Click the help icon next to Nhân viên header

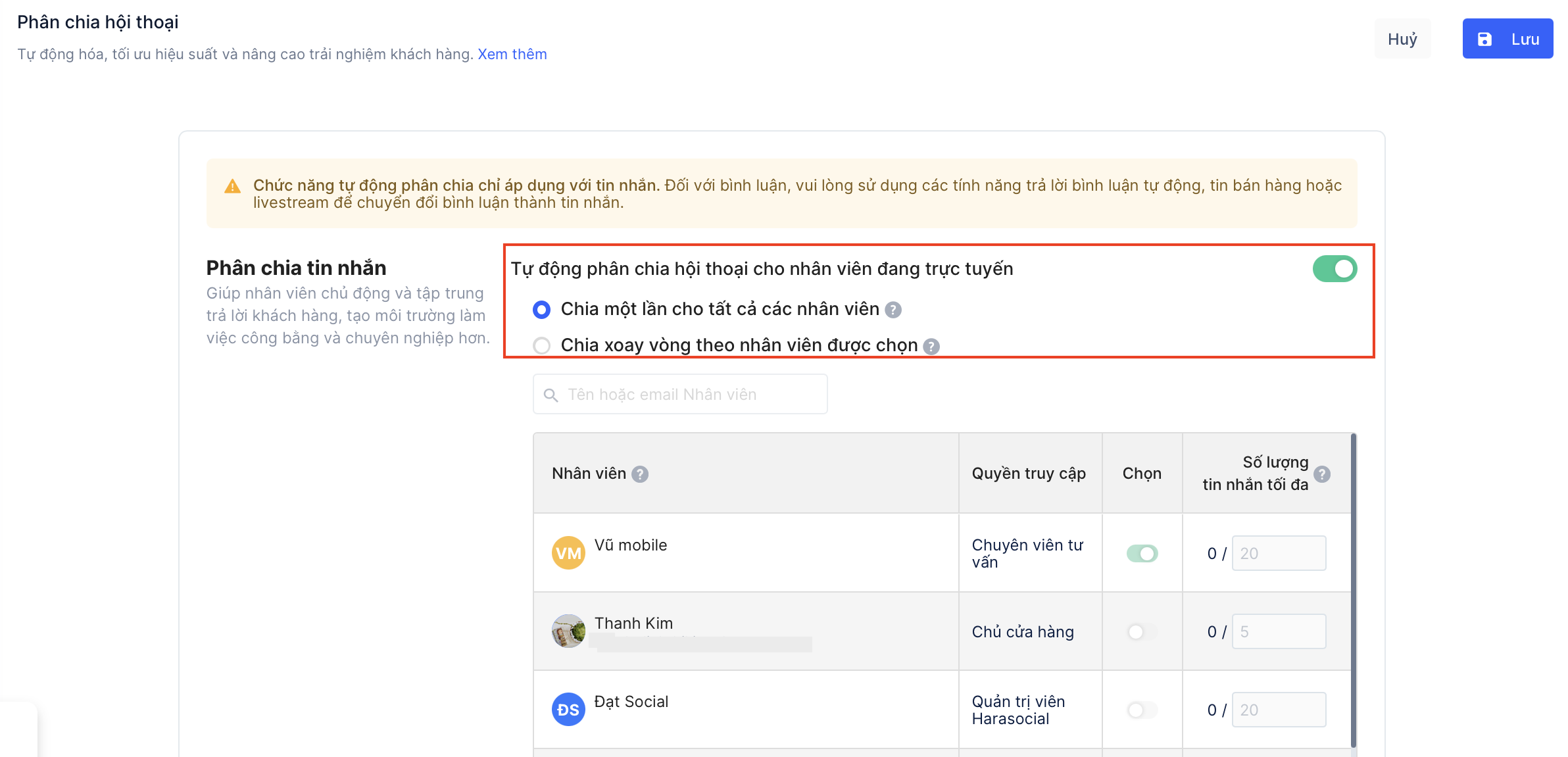(639, 474)
